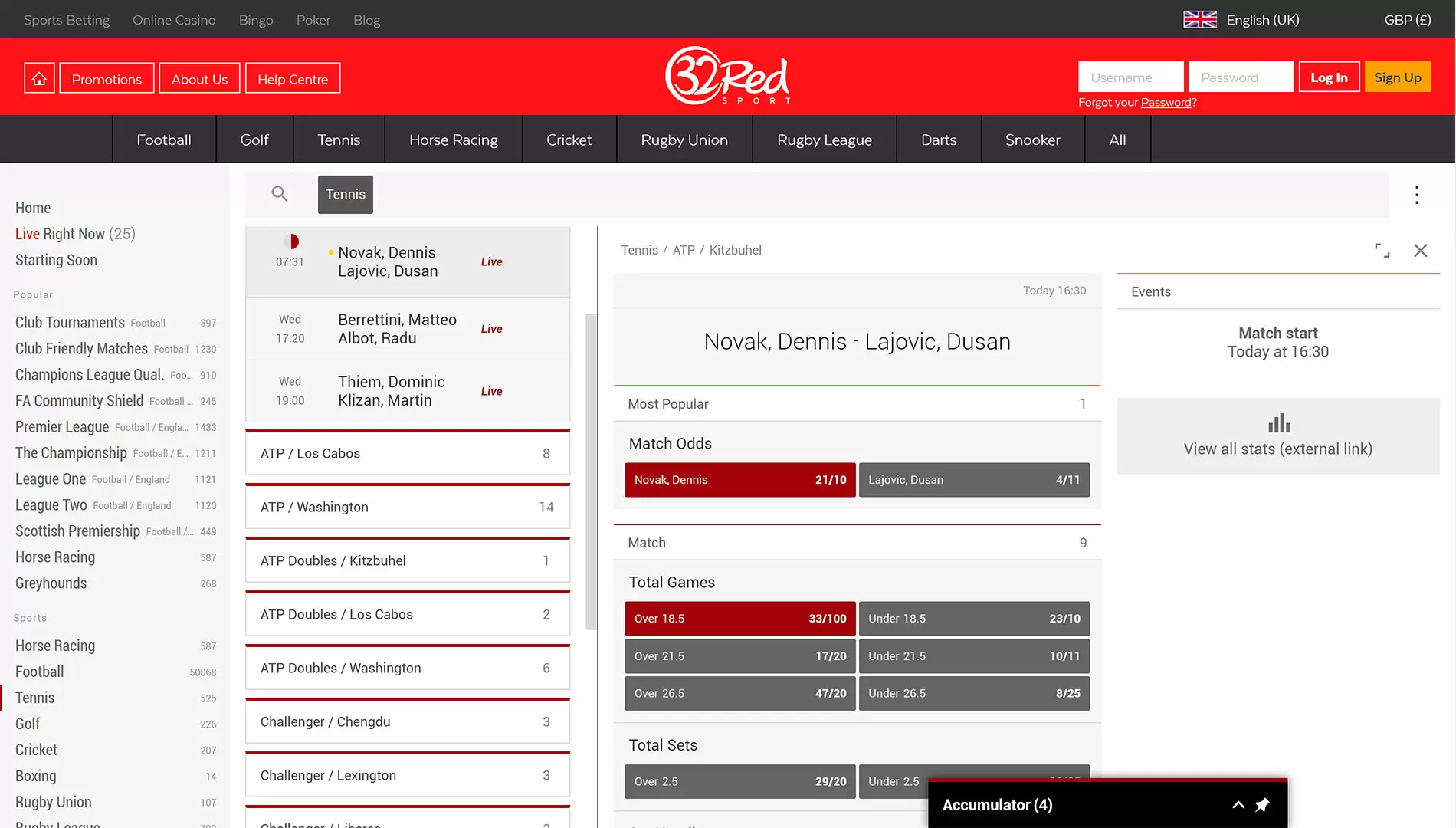1456x828 pixels.
Task: Focus the Password input field
Action: [x=1241, y=77]
